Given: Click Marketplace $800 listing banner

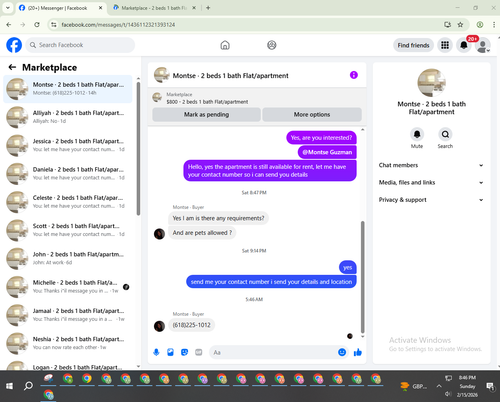Looking at the screenshot, I should (x=257, y=98).
